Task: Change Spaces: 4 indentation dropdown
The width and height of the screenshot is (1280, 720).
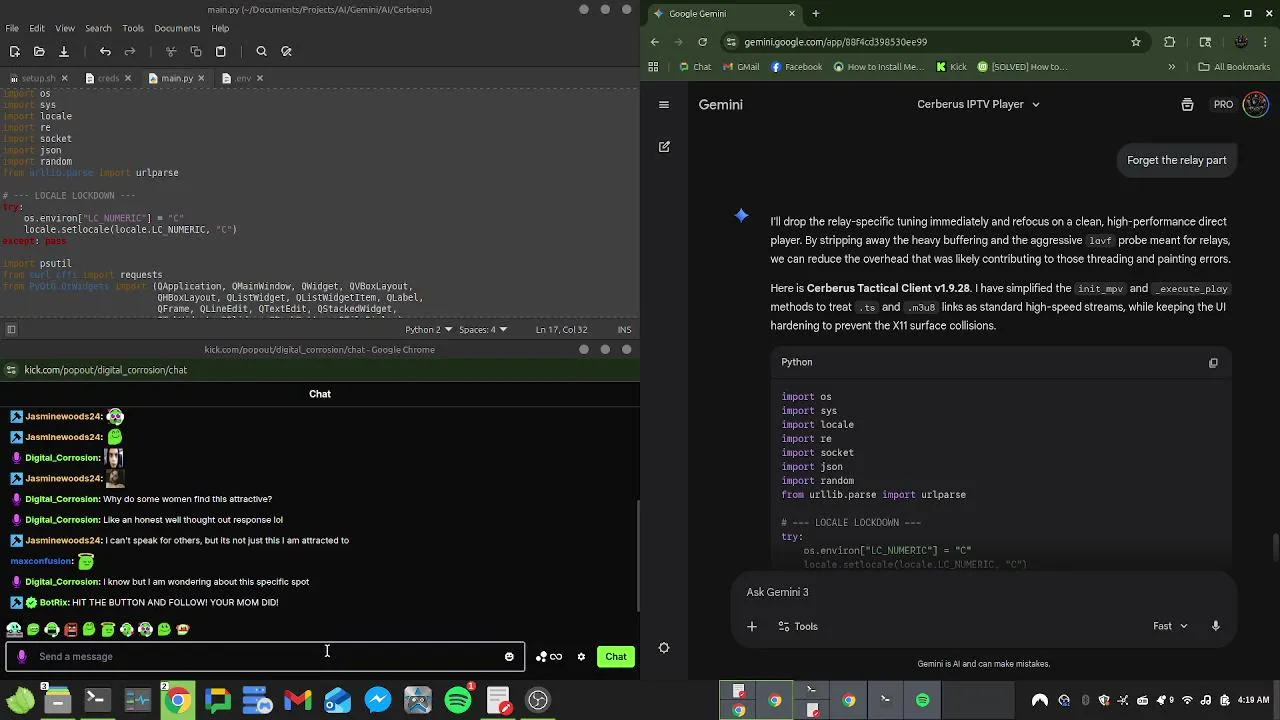Action: point(483,329)
